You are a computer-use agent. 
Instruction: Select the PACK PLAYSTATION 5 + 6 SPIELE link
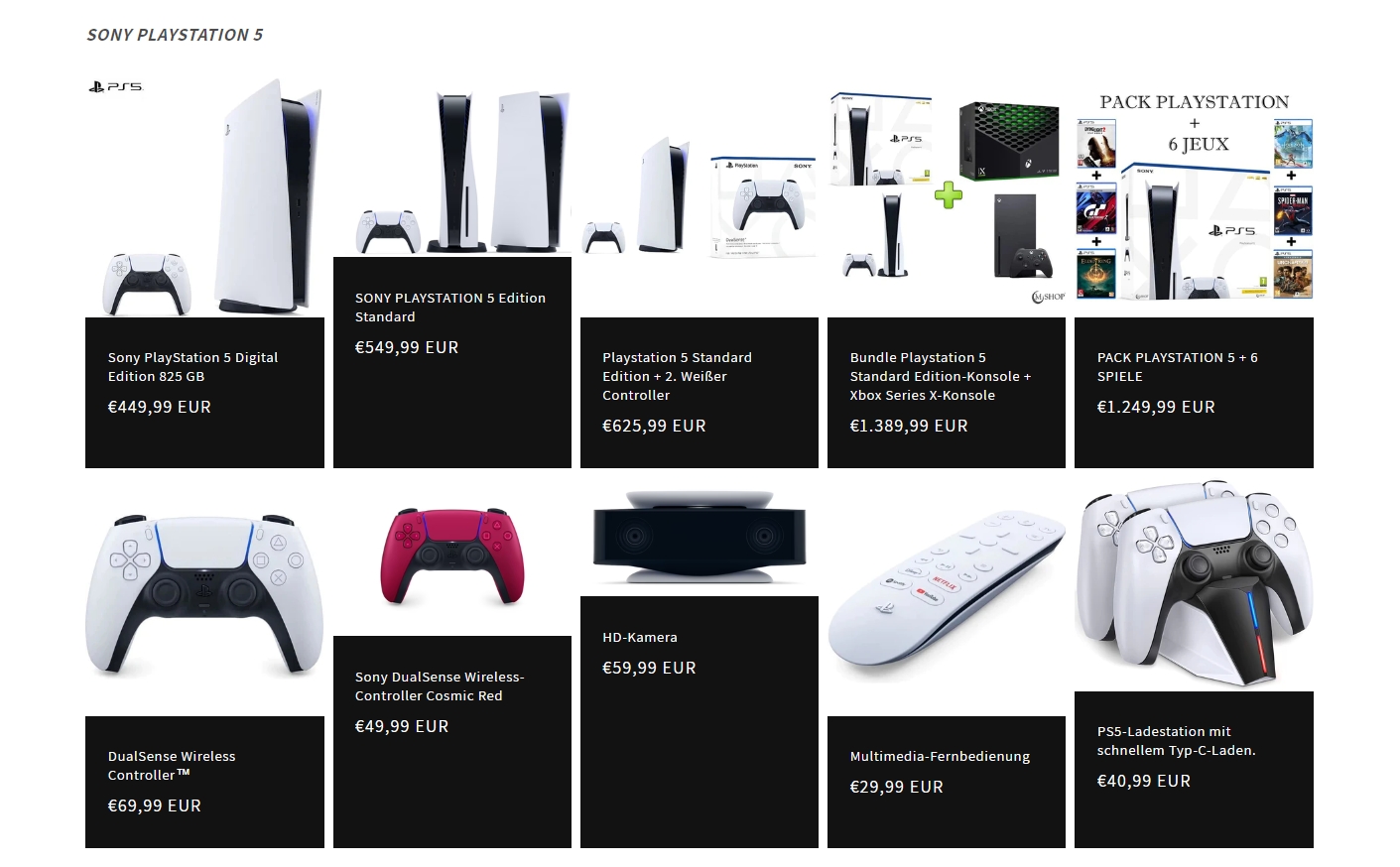coord(1178,367)
